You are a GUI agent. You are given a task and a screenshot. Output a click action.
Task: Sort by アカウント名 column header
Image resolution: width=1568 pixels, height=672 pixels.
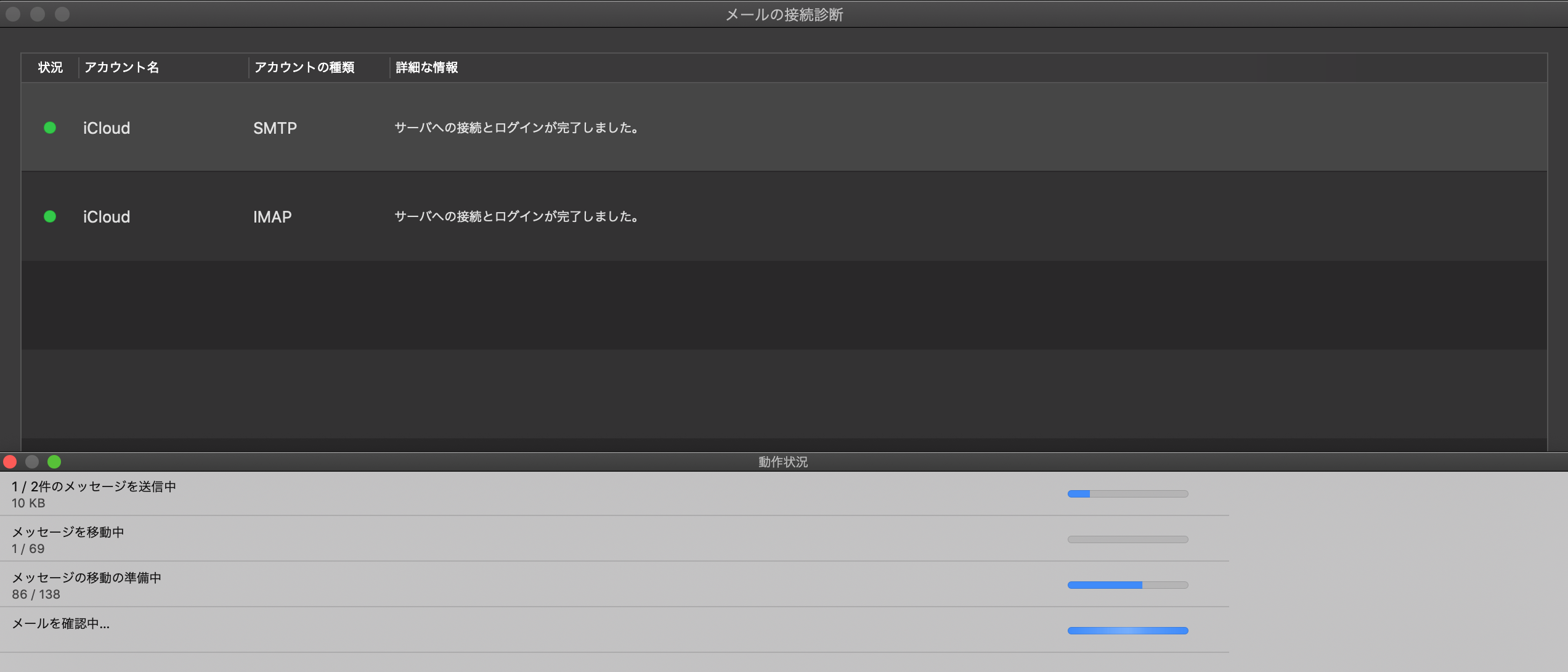pos(121,67)
